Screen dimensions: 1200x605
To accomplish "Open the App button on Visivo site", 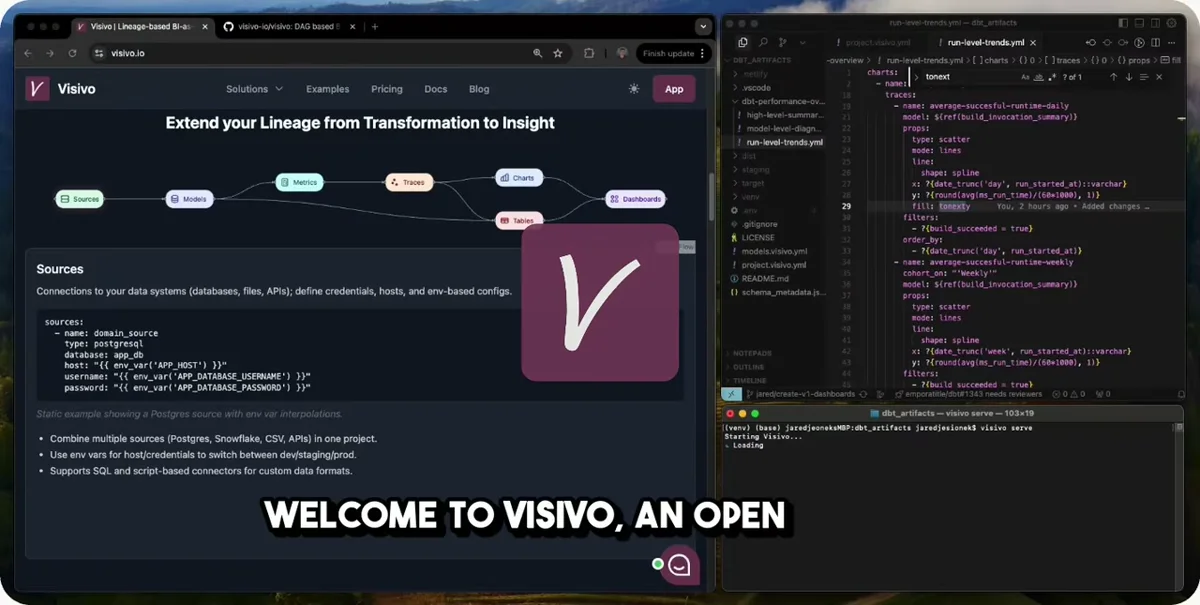I will [x=674, y=89].
